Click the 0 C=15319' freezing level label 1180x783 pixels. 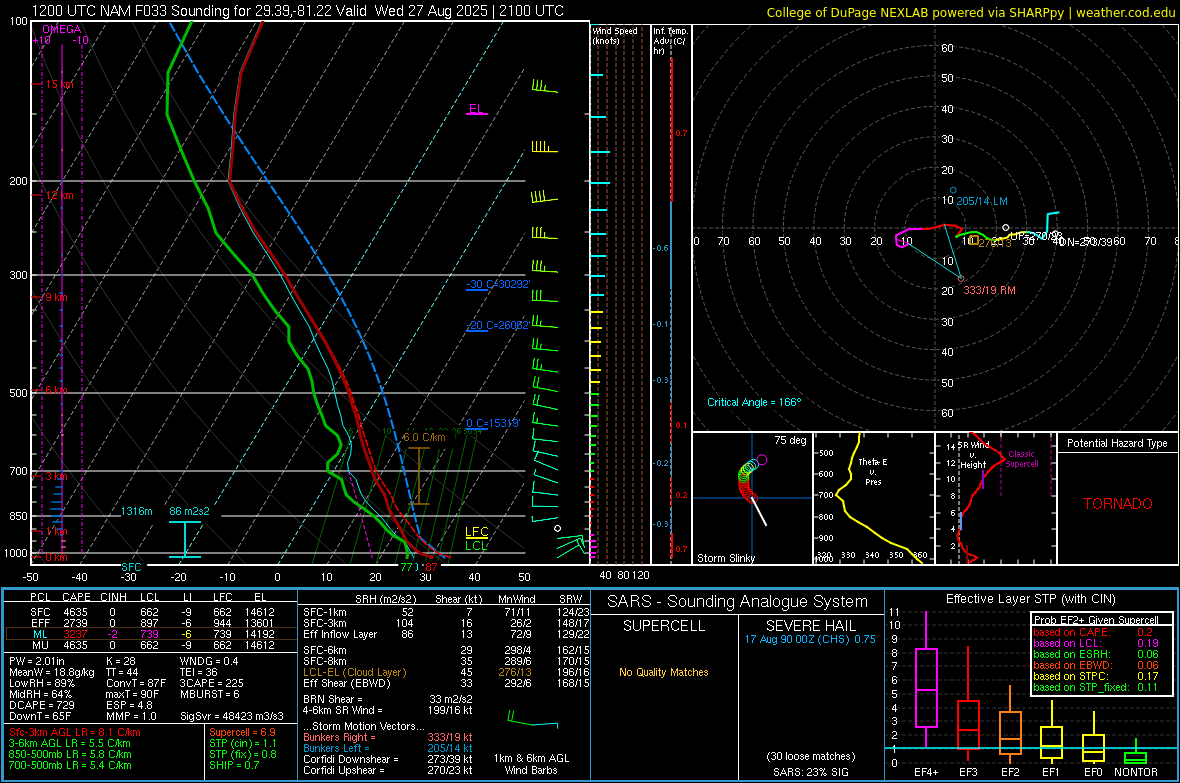[493, 423]
